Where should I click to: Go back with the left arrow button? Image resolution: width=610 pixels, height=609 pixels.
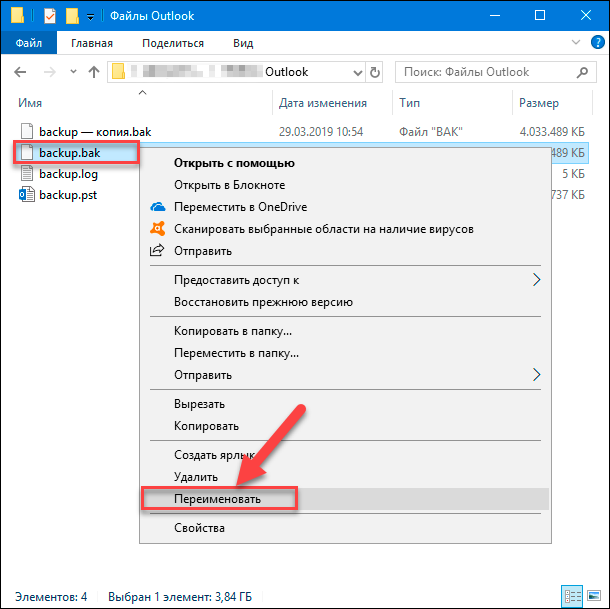(x=20, y=72)
